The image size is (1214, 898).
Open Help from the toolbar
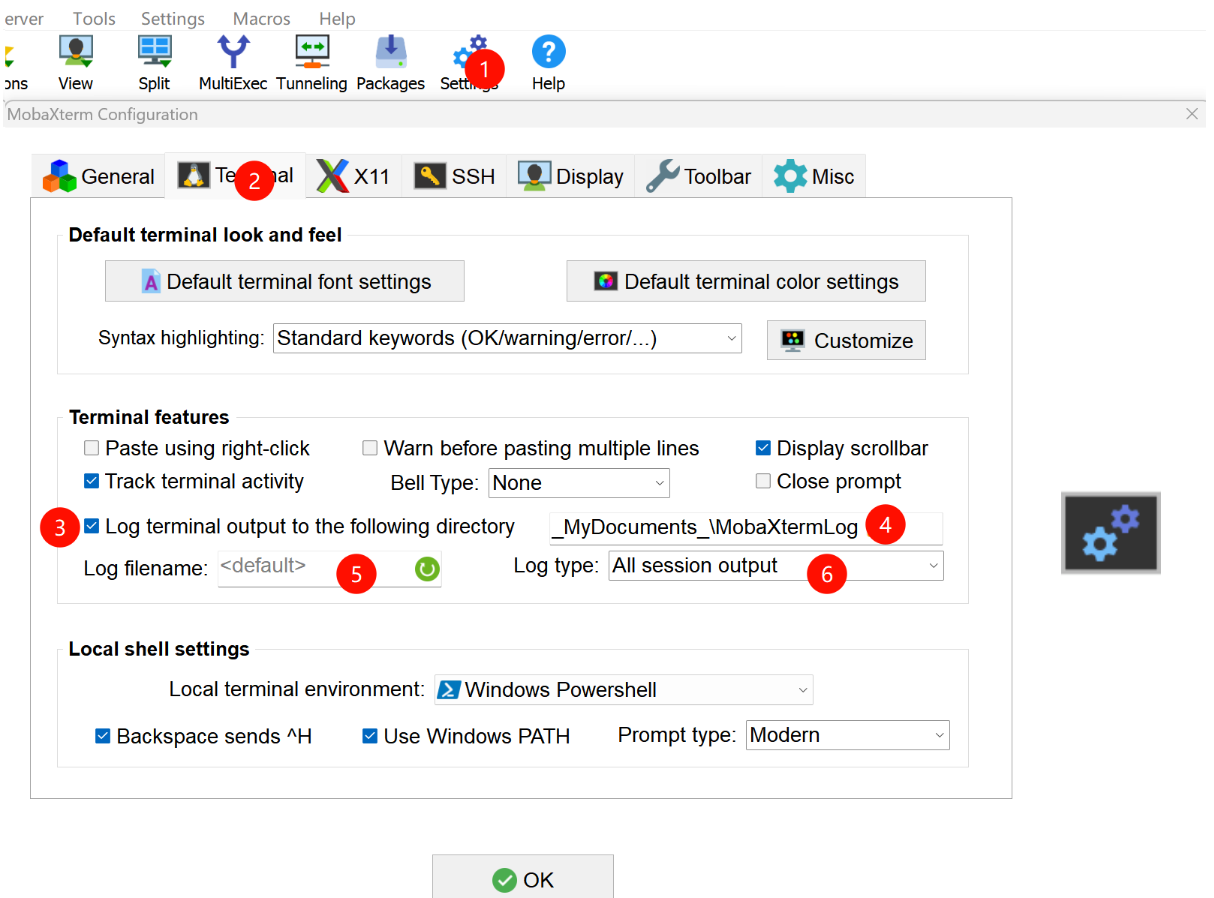point(548,63)
